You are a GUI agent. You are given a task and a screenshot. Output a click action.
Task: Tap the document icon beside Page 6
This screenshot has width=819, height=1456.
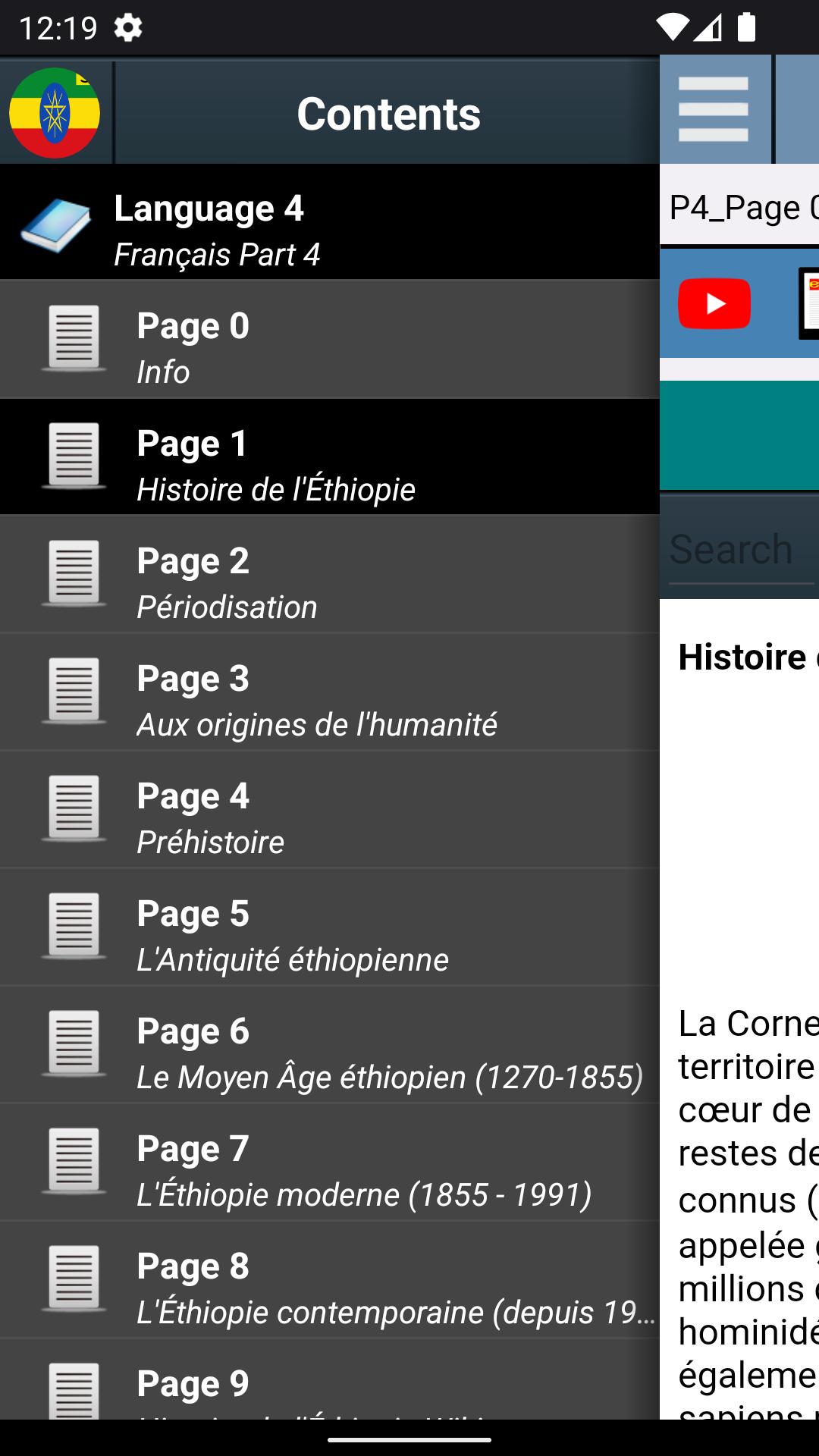(x=74, y=1043)
